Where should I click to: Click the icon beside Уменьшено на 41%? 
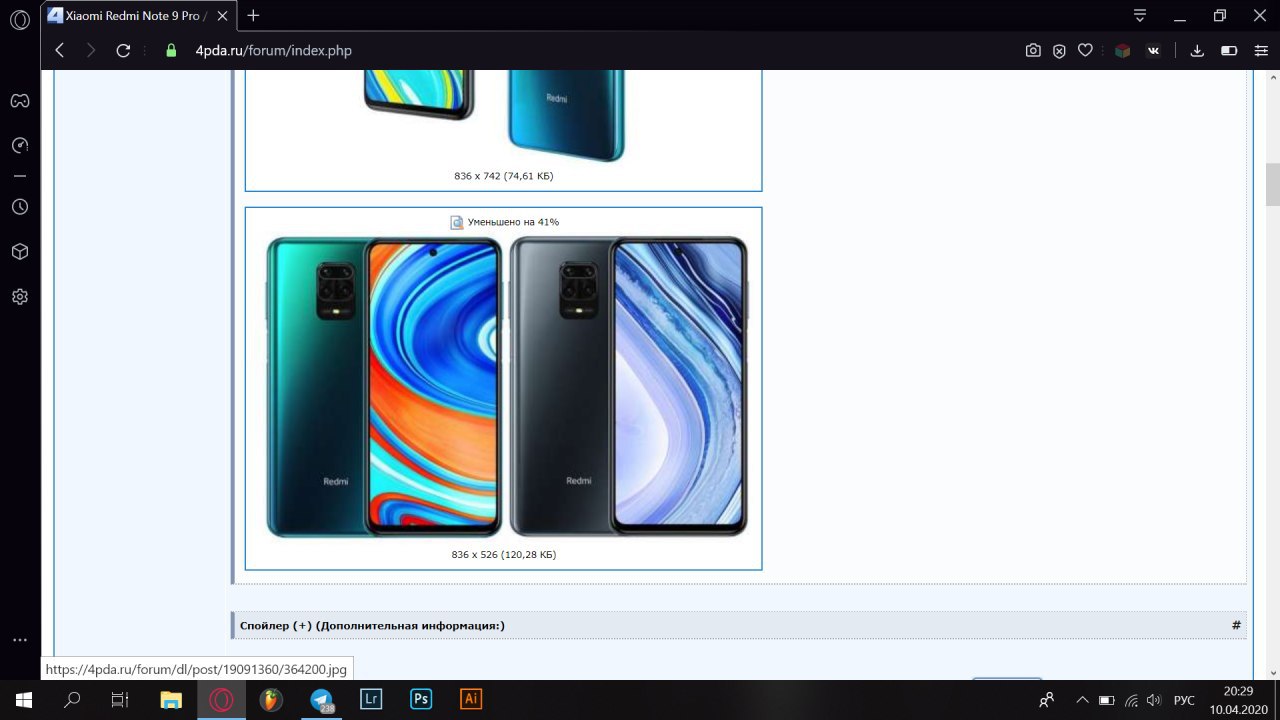tap(456, 222)
